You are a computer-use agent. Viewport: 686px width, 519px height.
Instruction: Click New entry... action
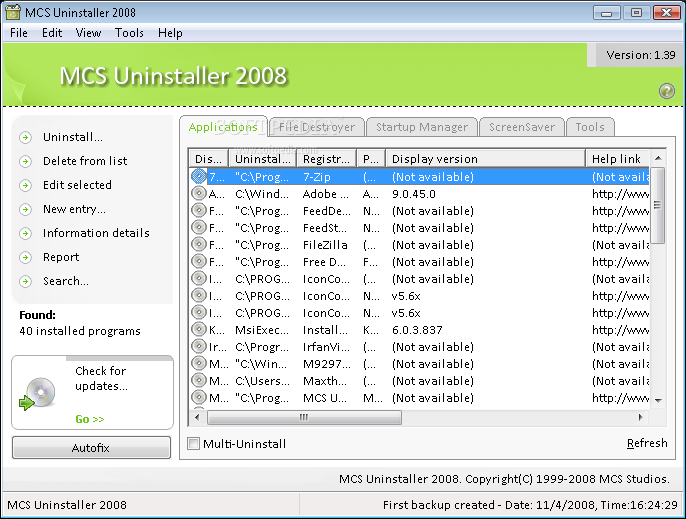pos(74,209)
